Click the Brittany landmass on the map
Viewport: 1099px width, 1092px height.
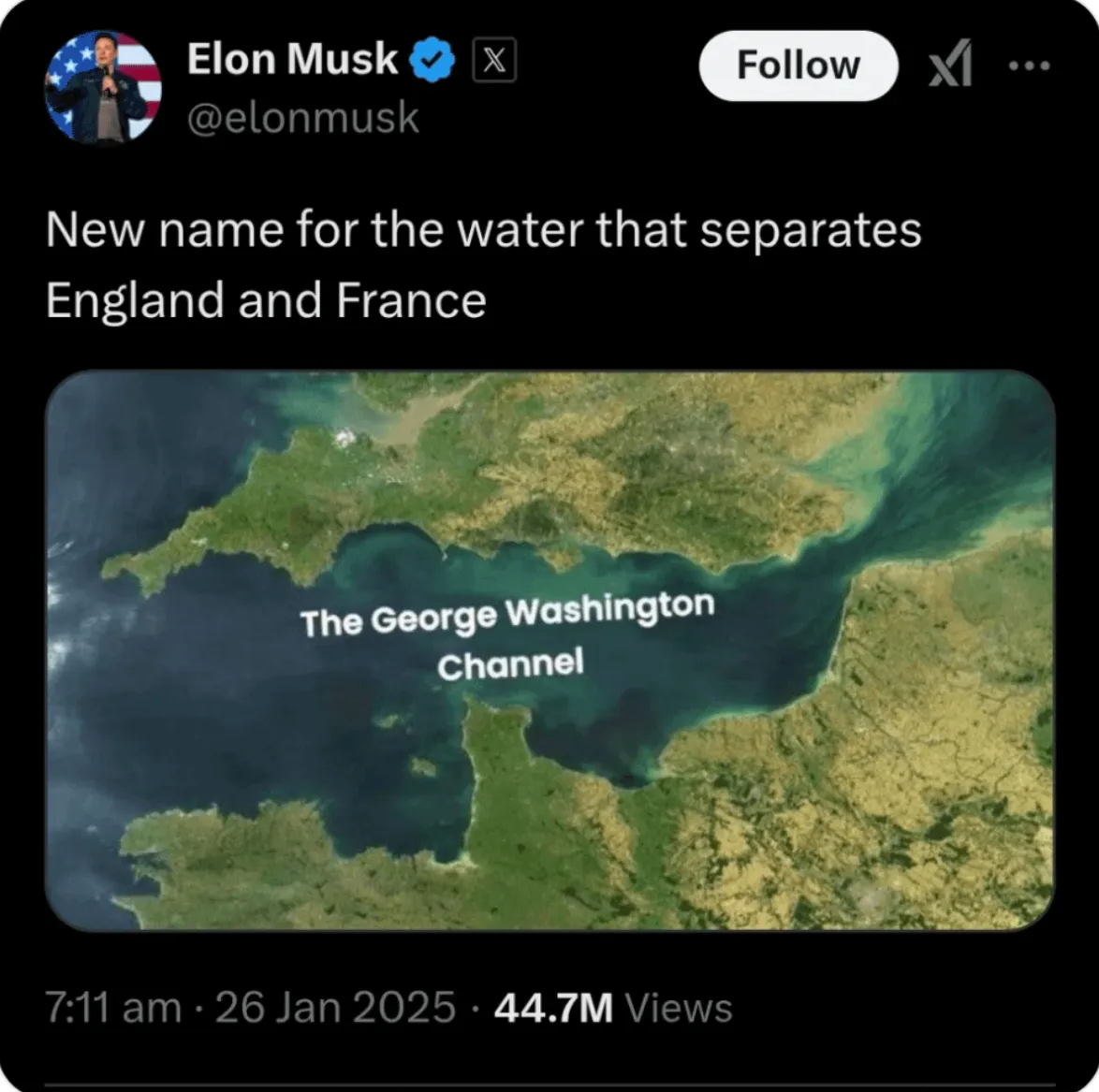tap(262, 861)
